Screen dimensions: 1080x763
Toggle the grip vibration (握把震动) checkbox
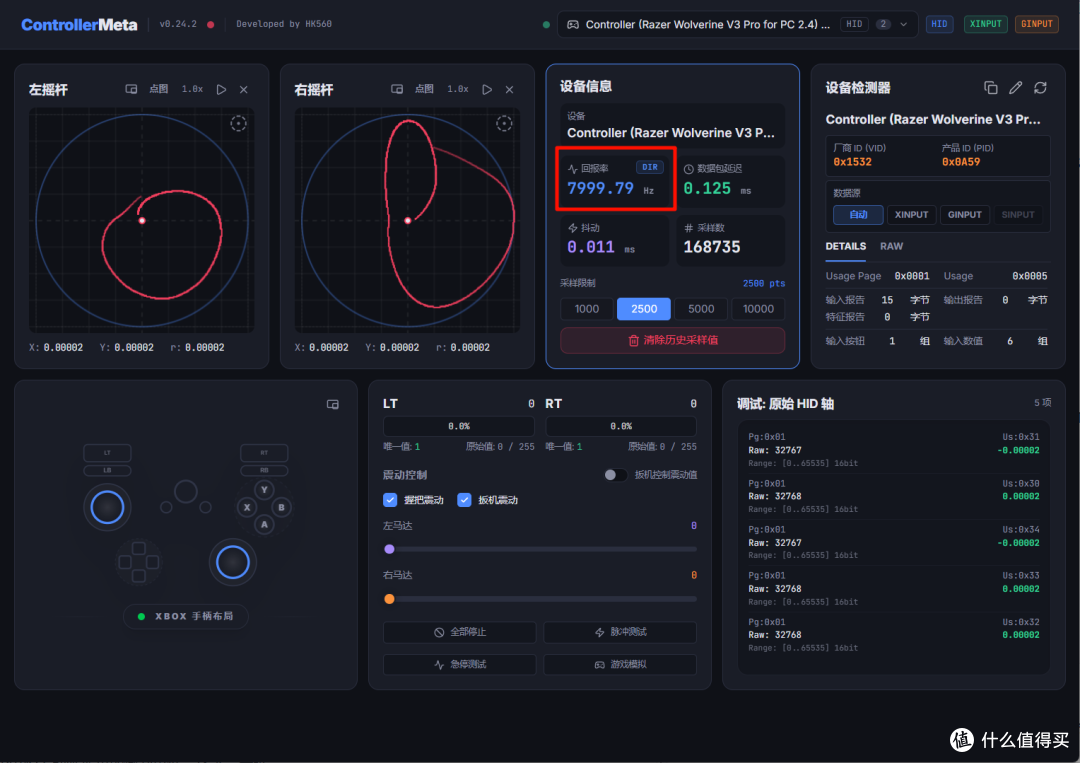pos(390,500)
